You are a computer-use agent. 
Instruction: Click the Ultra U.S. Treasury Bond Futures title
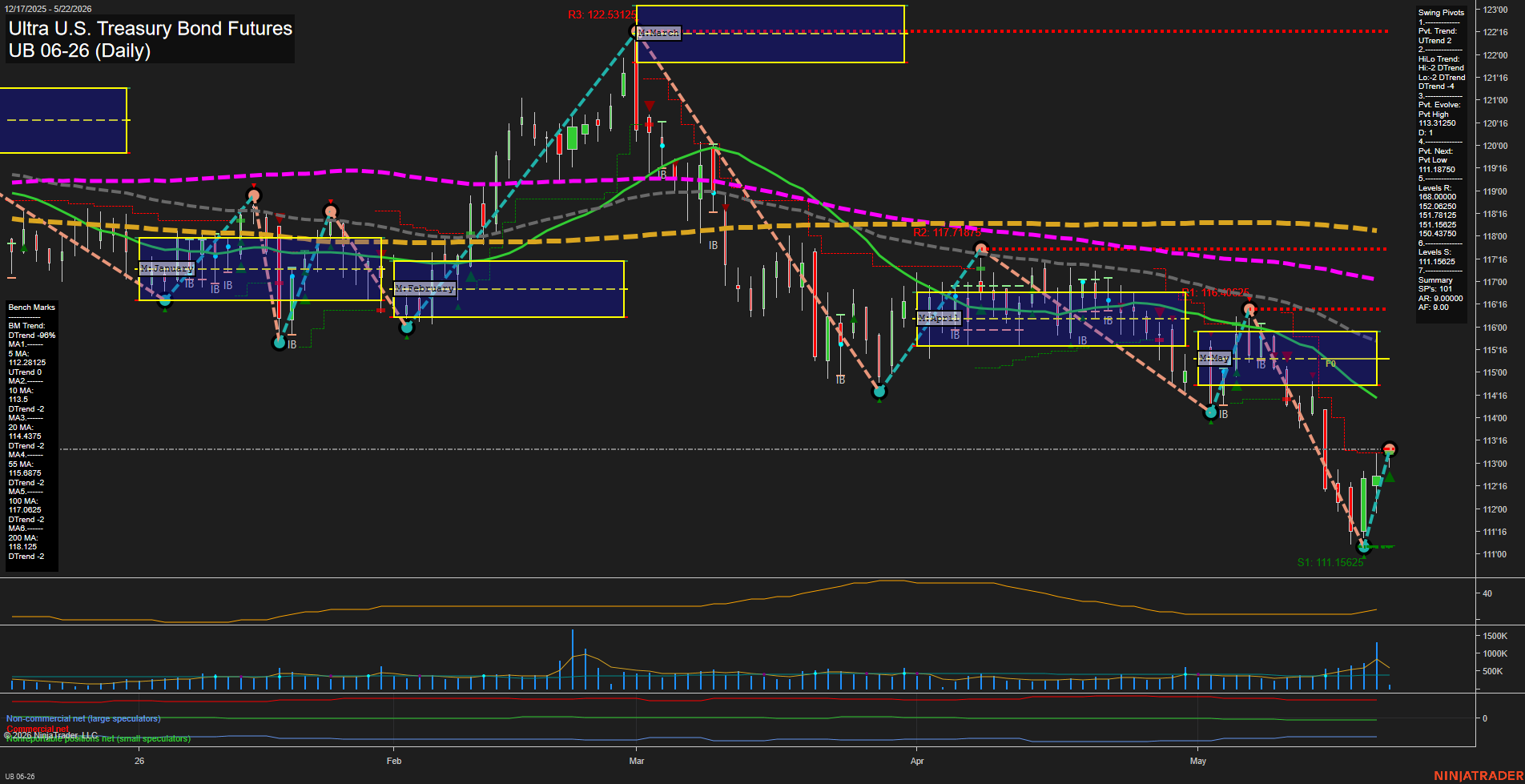pyautogui.click(x=151, y=29)
